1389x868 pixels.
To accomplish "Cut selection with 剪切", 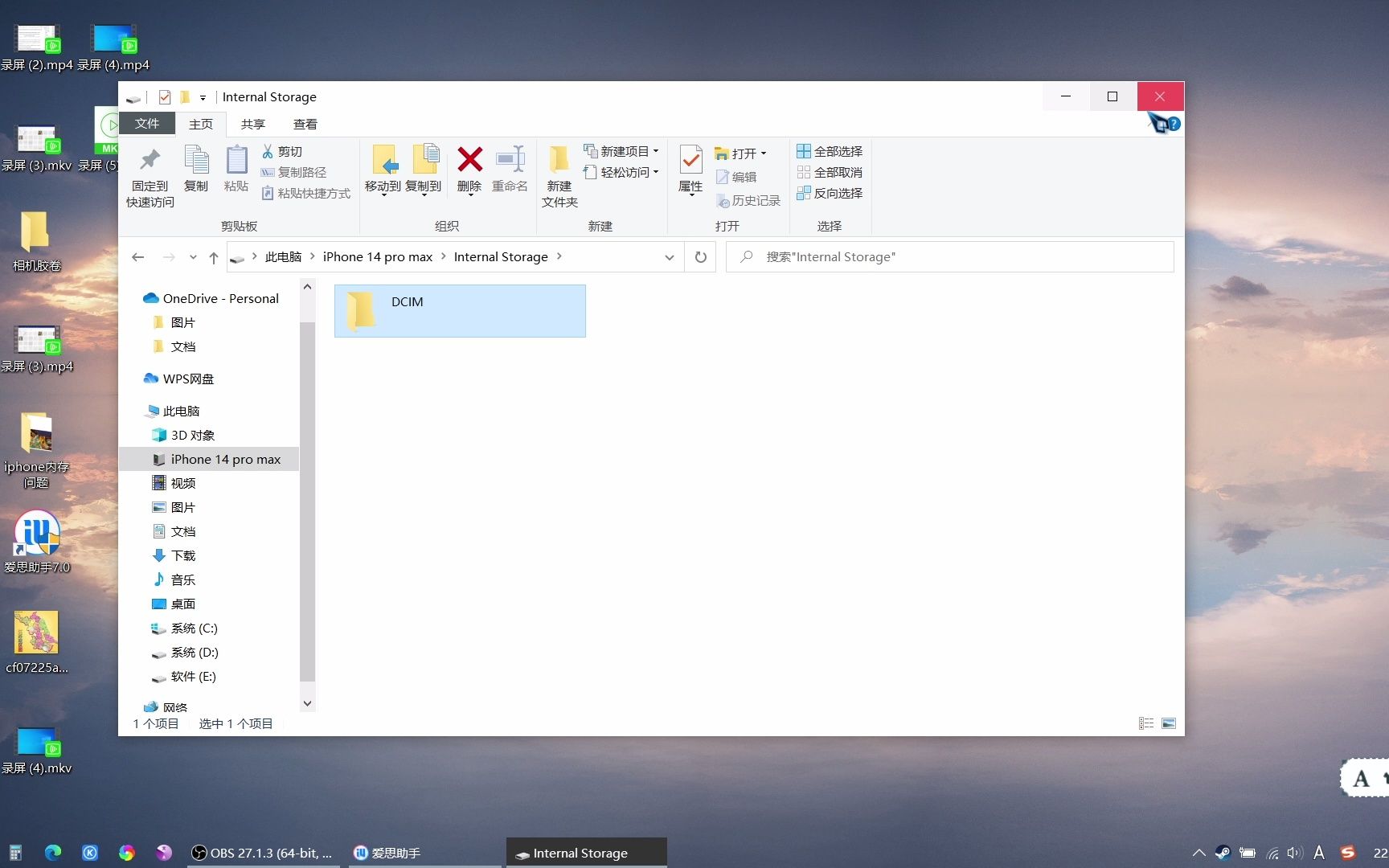I will pos(282,151).
